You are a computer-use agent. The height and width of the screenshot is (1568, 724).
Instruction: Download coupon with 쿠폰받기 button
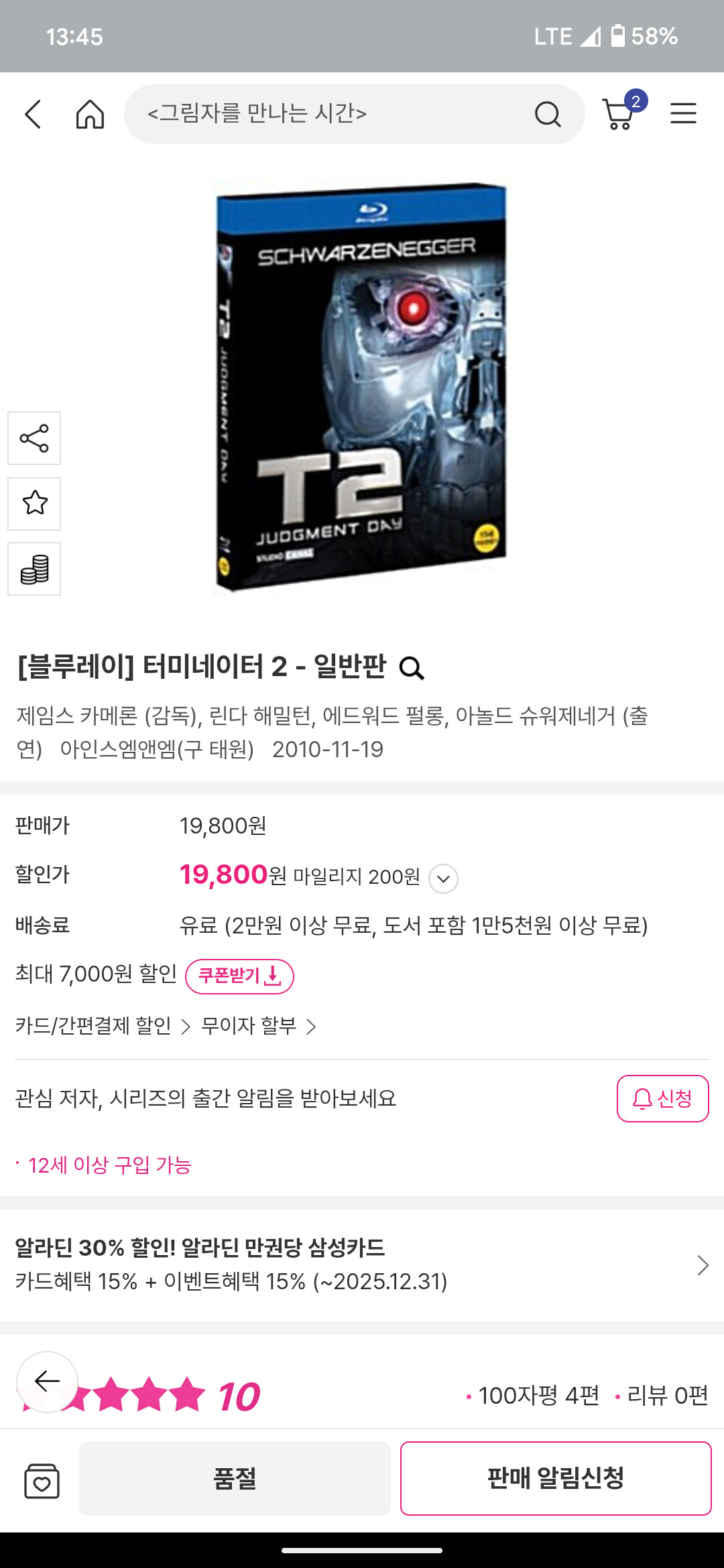(239, 976)
